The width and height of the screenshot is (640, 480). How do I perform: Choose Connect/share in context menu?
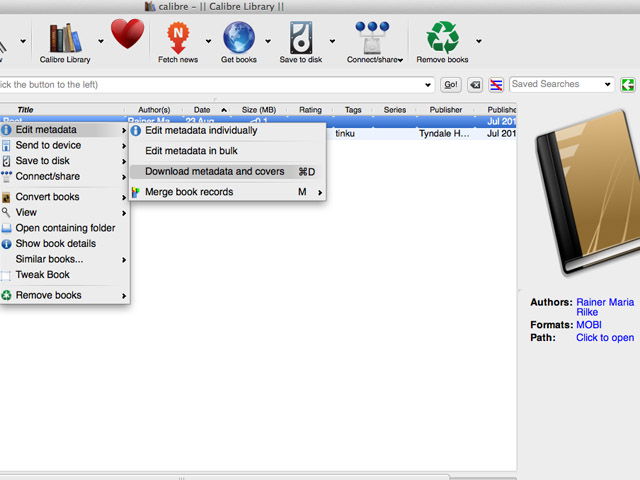64,176
